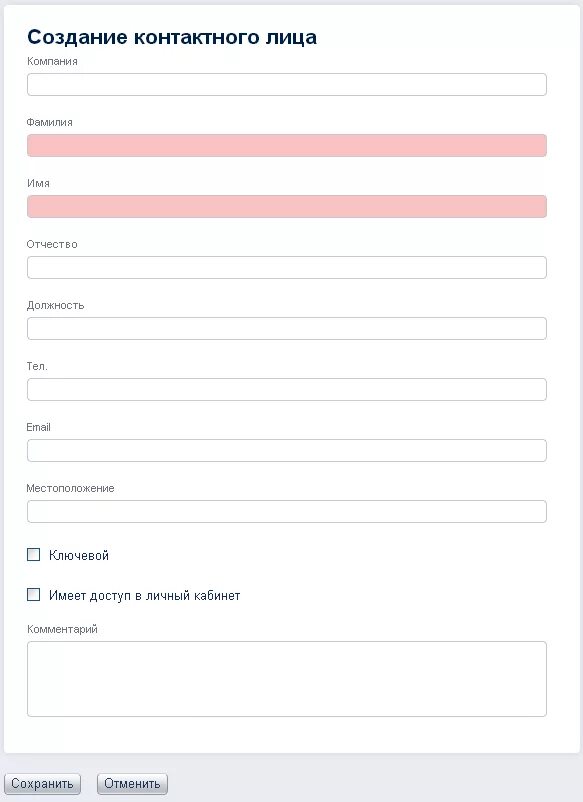Screen dimensions: 583x802
Task: Click inside the Комментарий text area
Action: (x=286, y=679)
